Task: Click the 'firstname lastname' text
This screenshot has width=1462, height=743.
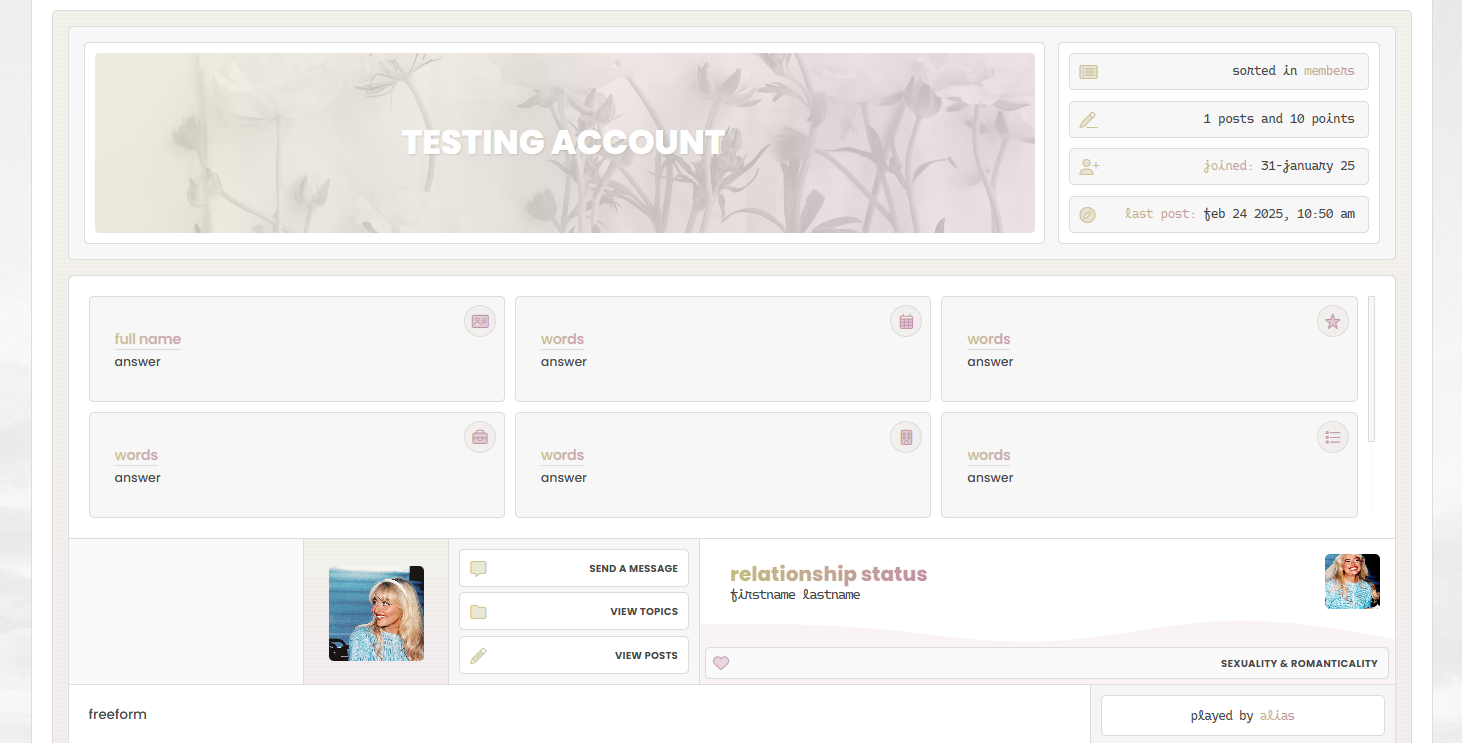Action: tap(795, 595)
